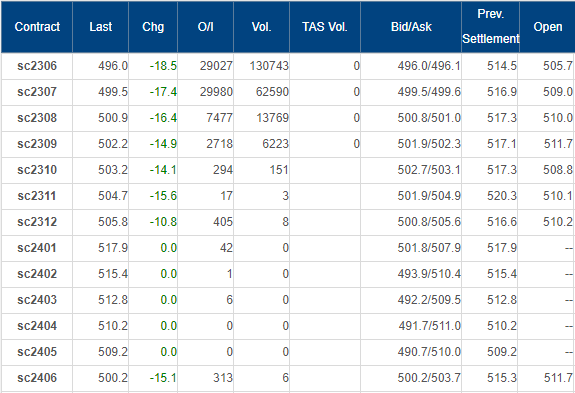The width and height of the screenshot is (575, 393).
Task: Click the TAS Vol. column header
Action: tap(325, 27)
